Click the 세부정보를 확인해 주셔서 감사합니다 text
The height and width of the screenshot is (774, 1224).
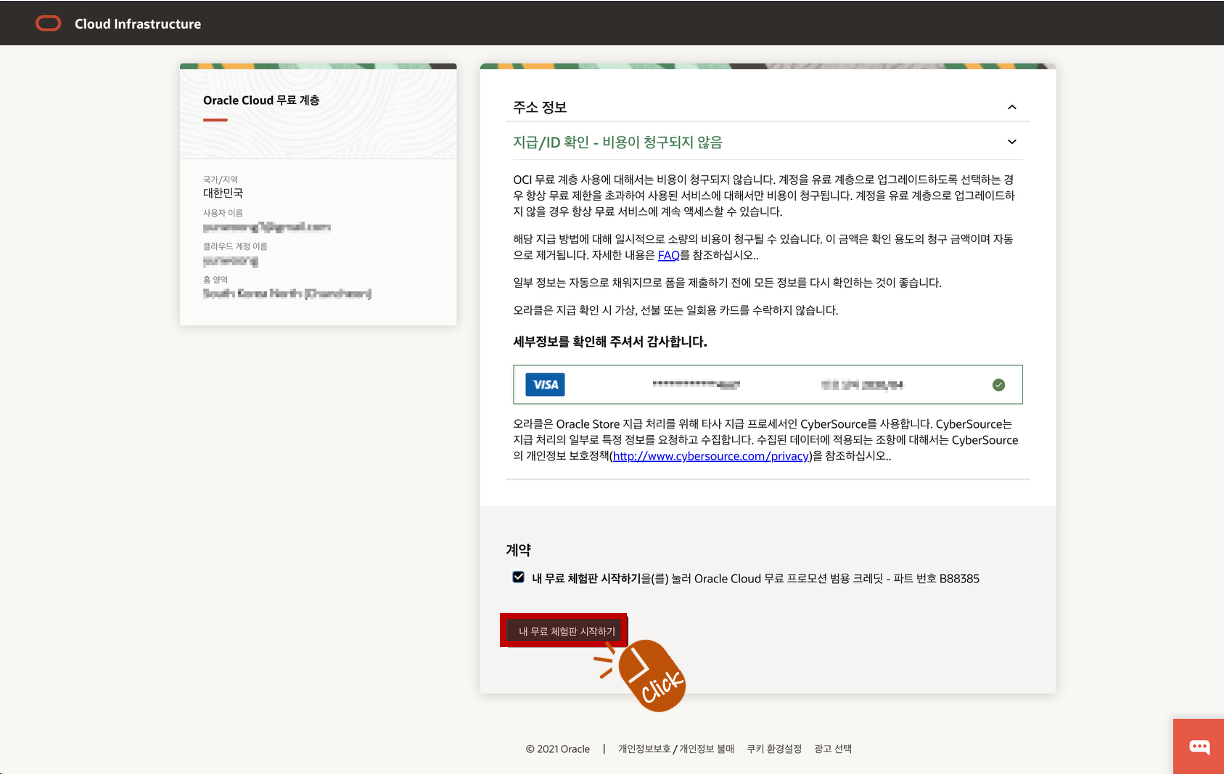[610, 341]
